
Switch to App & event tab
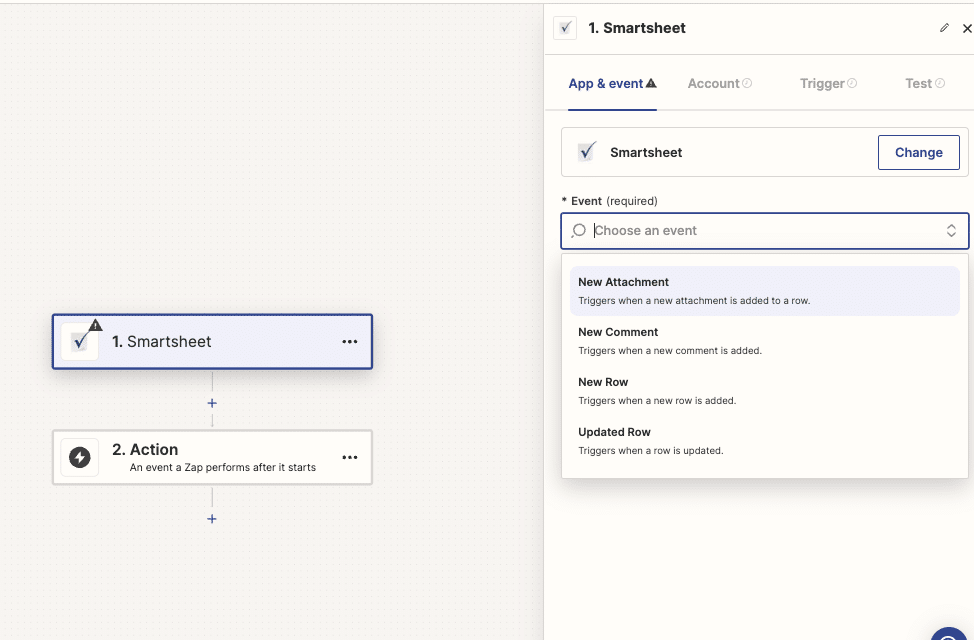coord(612,83)
